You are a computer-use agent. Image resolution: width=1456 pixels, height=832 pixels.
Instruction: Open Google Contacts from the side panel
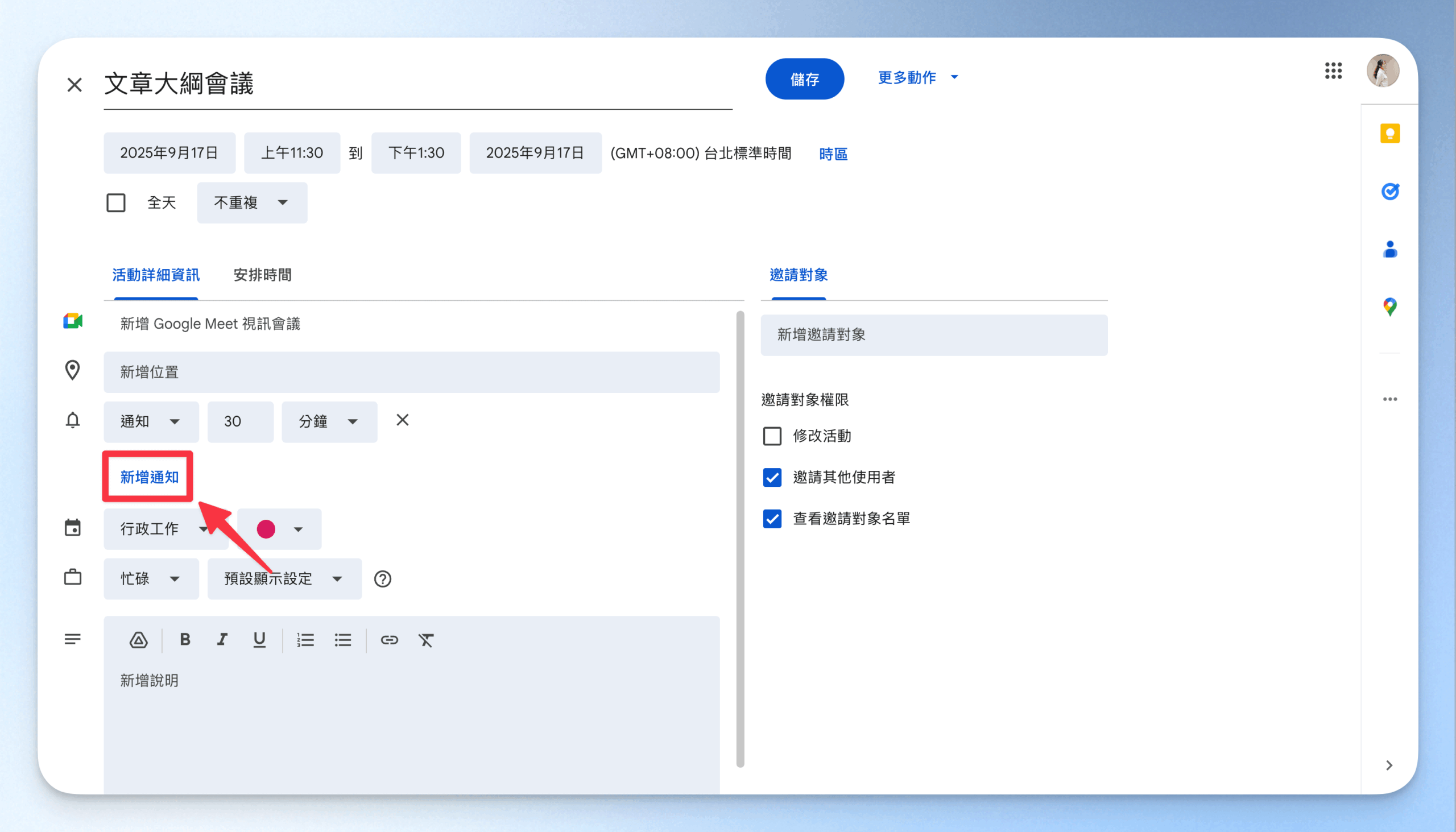[x=1389, y=250]
